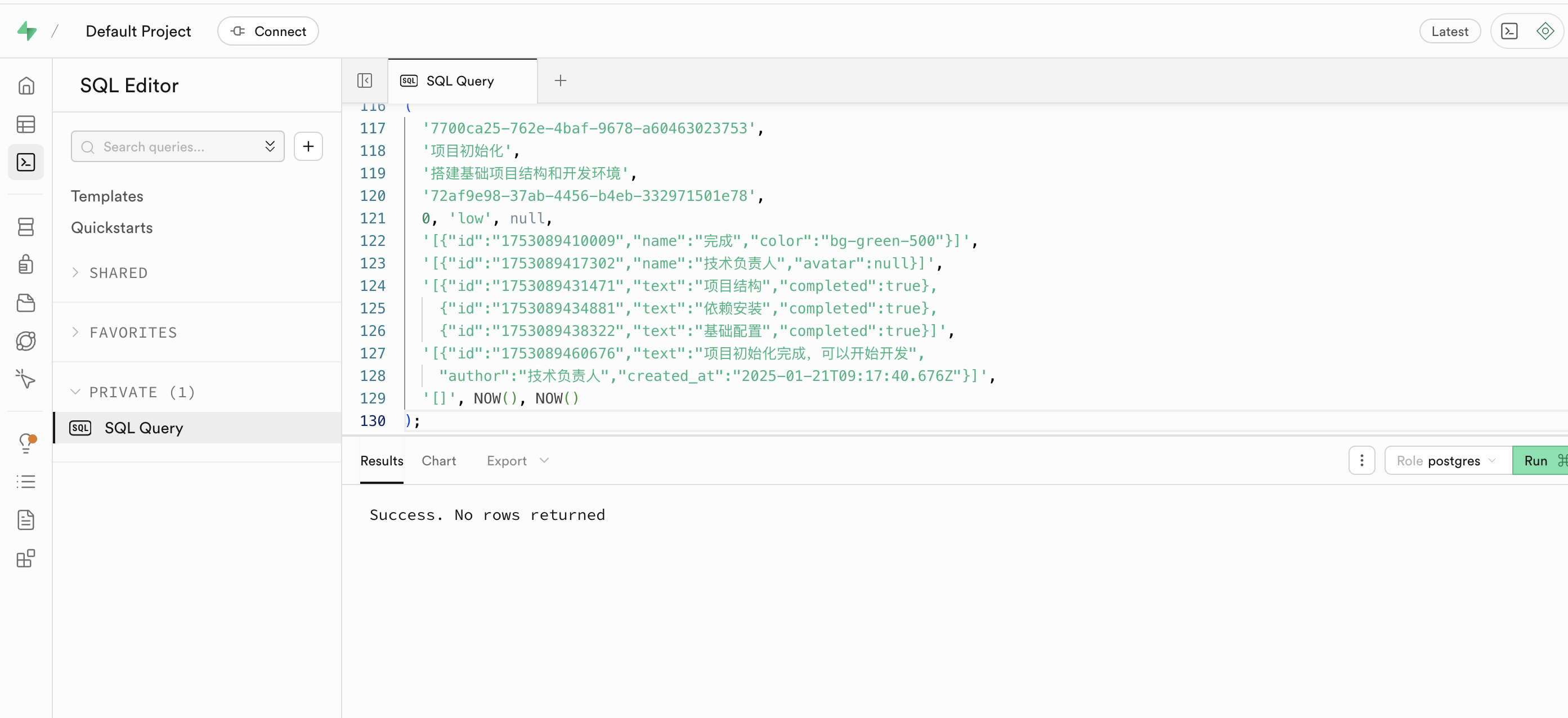Image resolution: width=1568 pixels, height=718 pixels.
Task: Open the Edge Functions globe icon
Action: [25, 341]
